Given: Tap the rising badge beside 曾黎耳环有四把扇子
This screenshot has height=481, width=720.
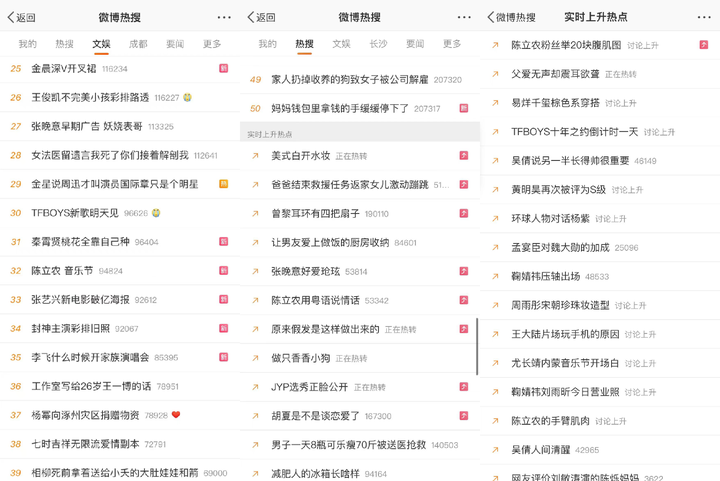Looking at the screenshot, I should click(464, 213).
